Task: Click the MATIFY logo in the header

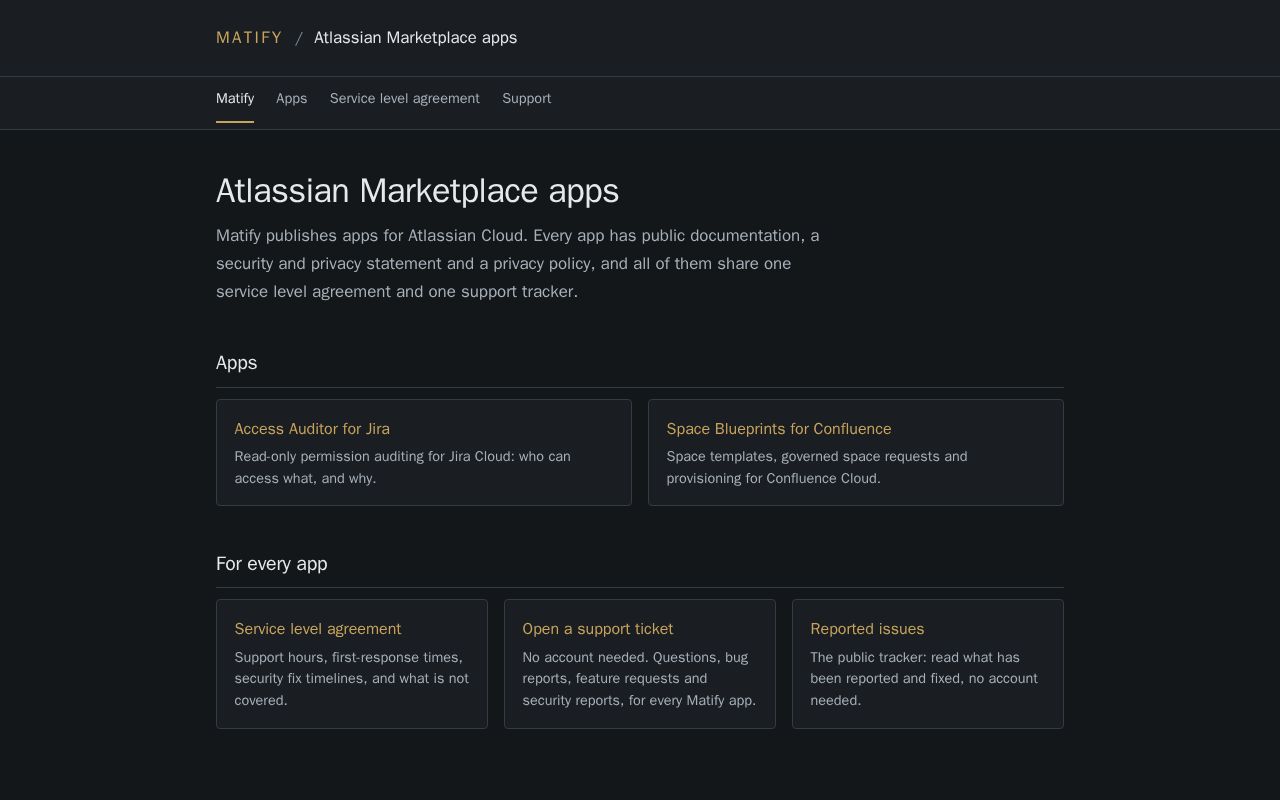Action: pyautogui.click(x=249, y=38)
